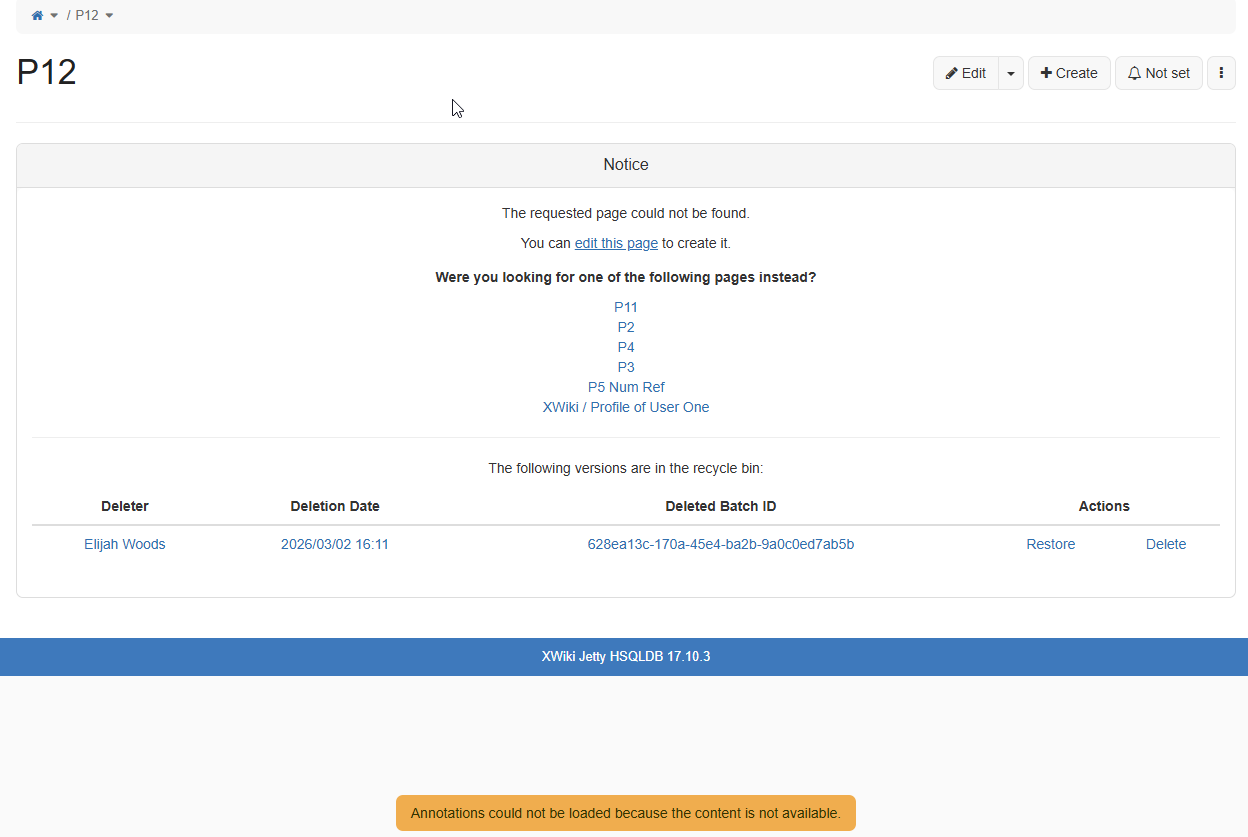Restore the deleted page from recycle bin
The image size is (1248, 837).
1050,544
